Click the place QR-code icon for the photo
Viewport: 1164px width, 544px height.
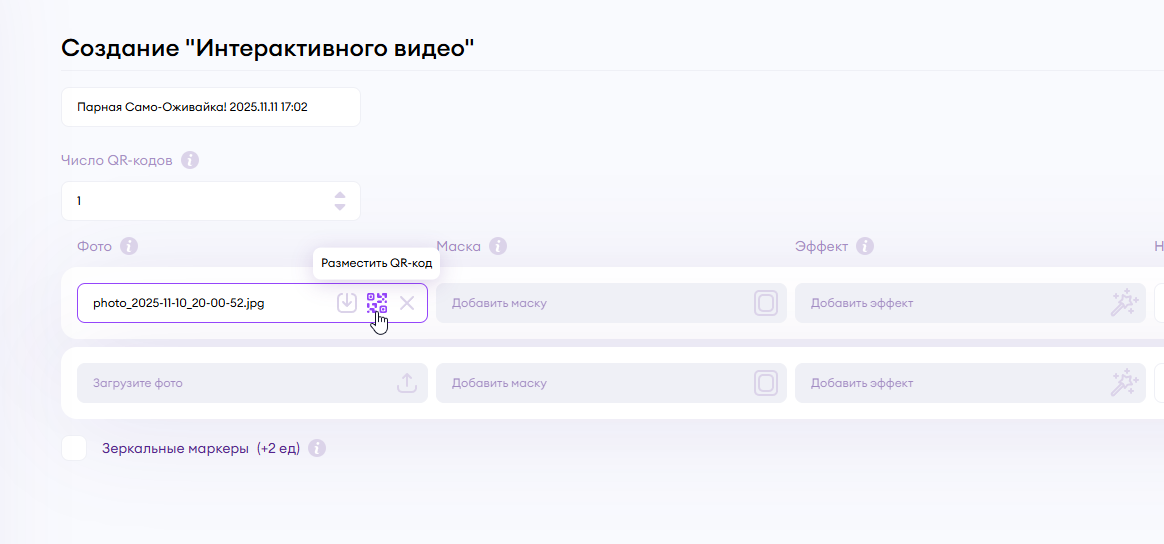click(x=377, y=302)
